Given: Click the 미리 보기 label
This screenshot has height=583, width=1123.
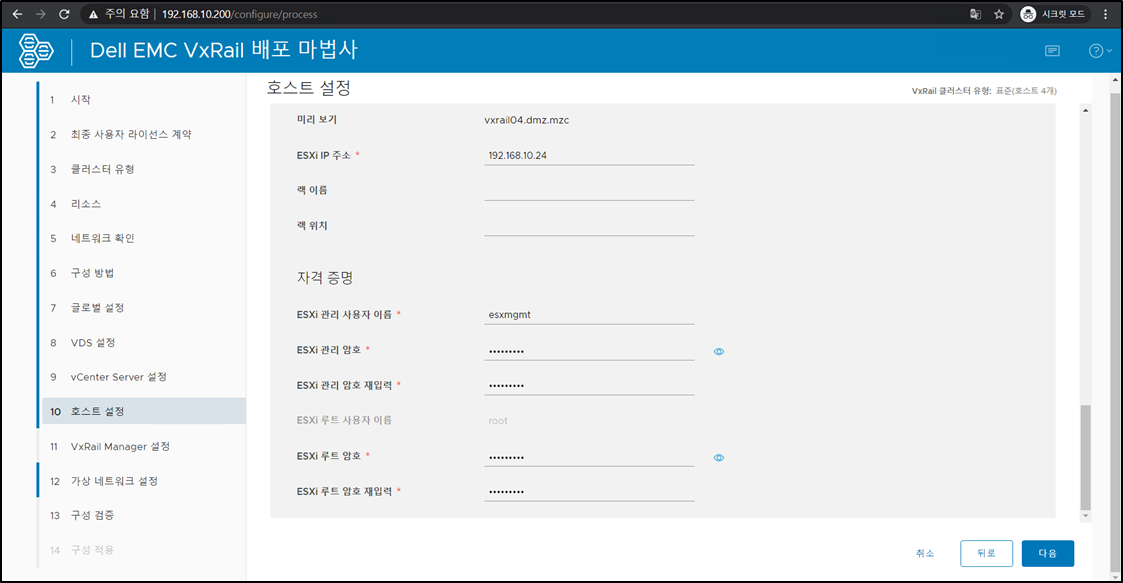Looking at the screenshot, I should (317, 120).
